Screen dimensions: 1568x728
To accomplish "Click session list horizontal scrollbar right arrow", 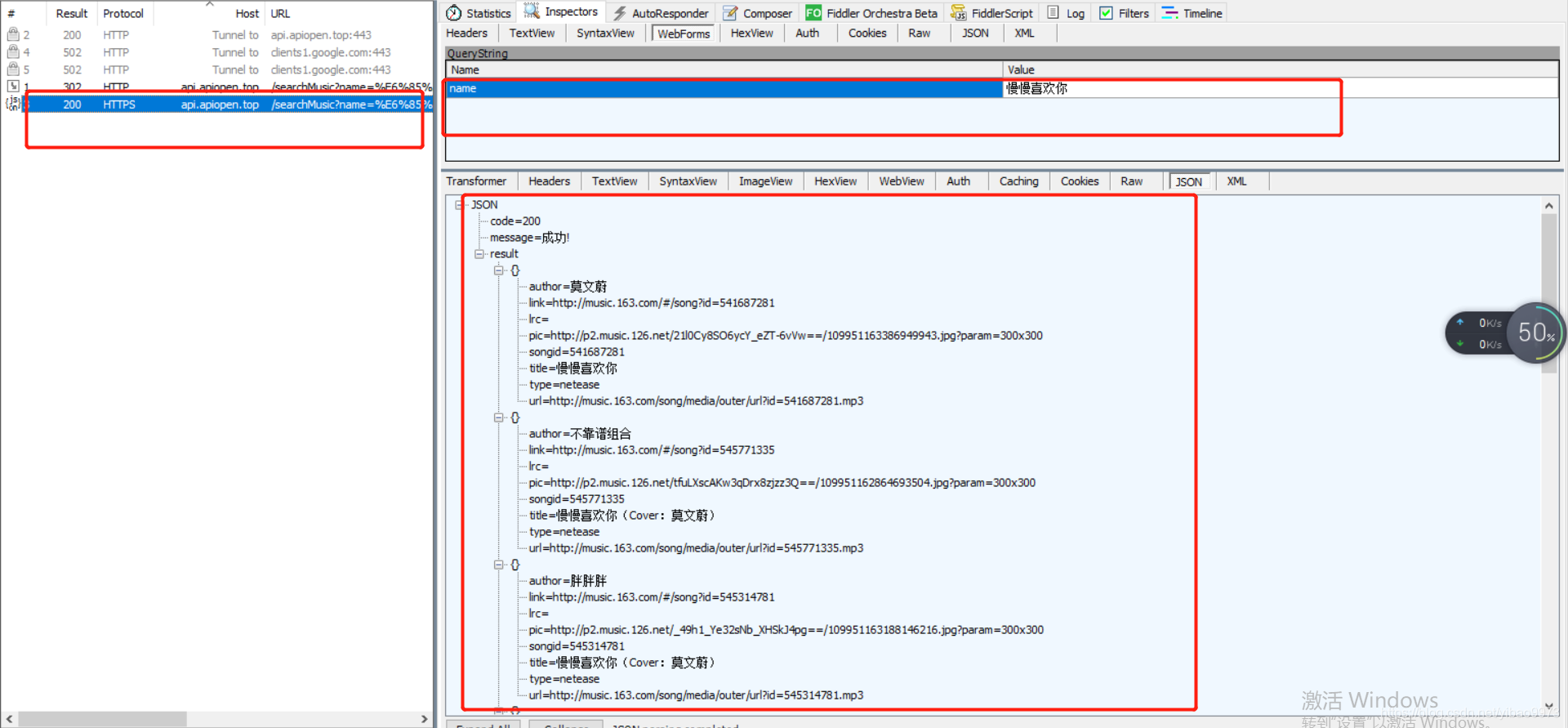I will (424, 719).
